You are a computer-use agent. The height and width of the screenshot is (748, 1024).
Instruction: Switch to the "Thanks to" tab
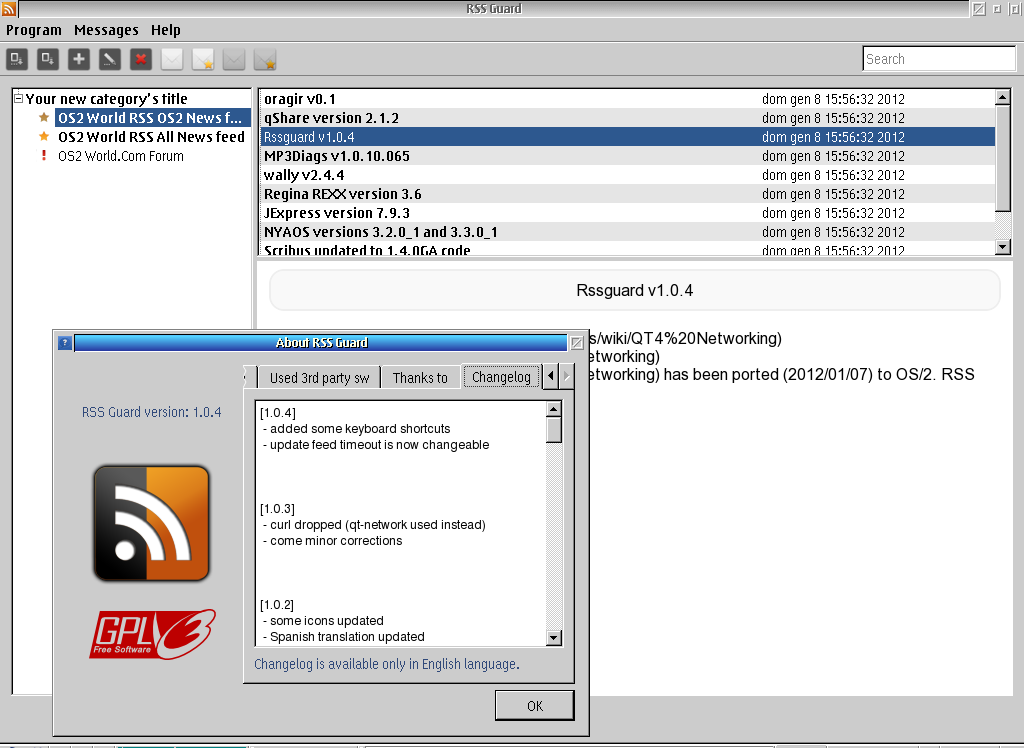420,377
